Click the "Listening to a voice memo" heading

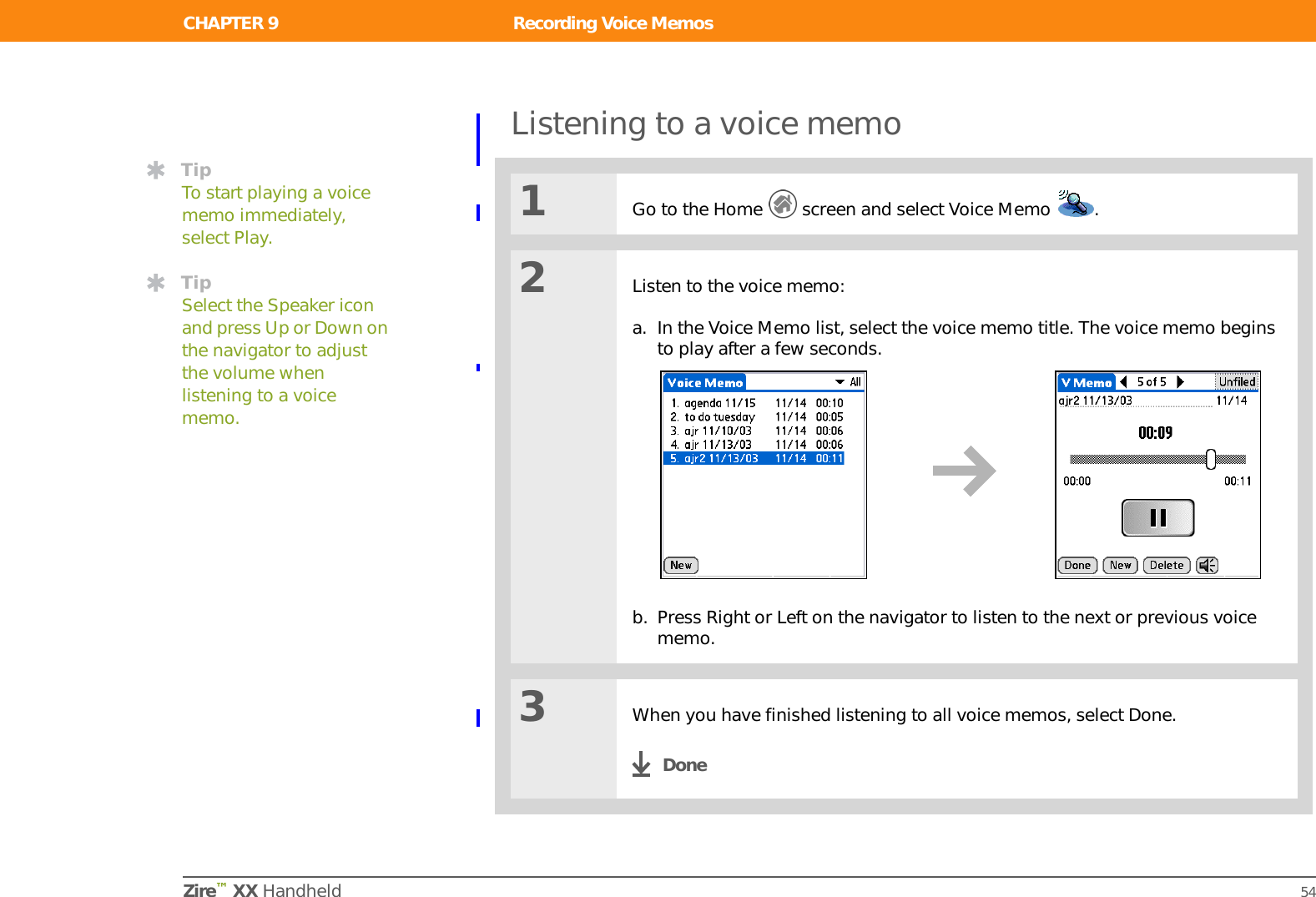pyautogui.click(x=706, y=123)
